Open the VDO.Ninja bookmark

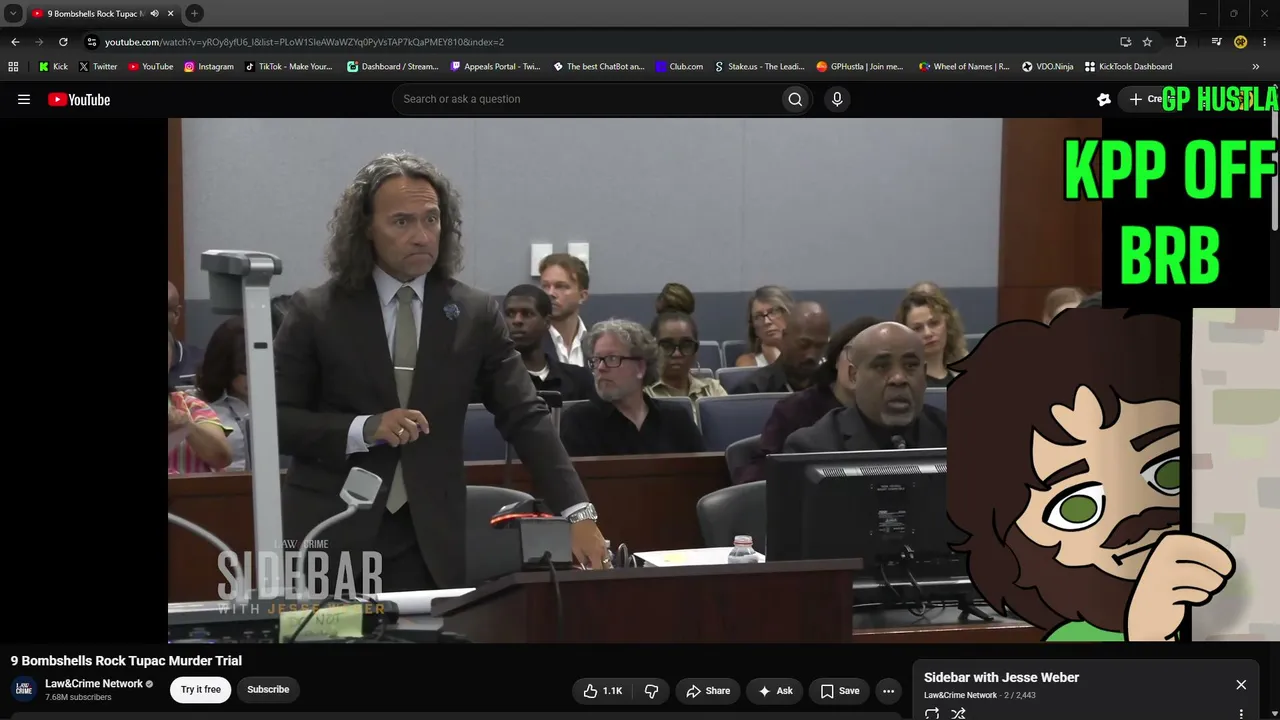pos(1047,67)
